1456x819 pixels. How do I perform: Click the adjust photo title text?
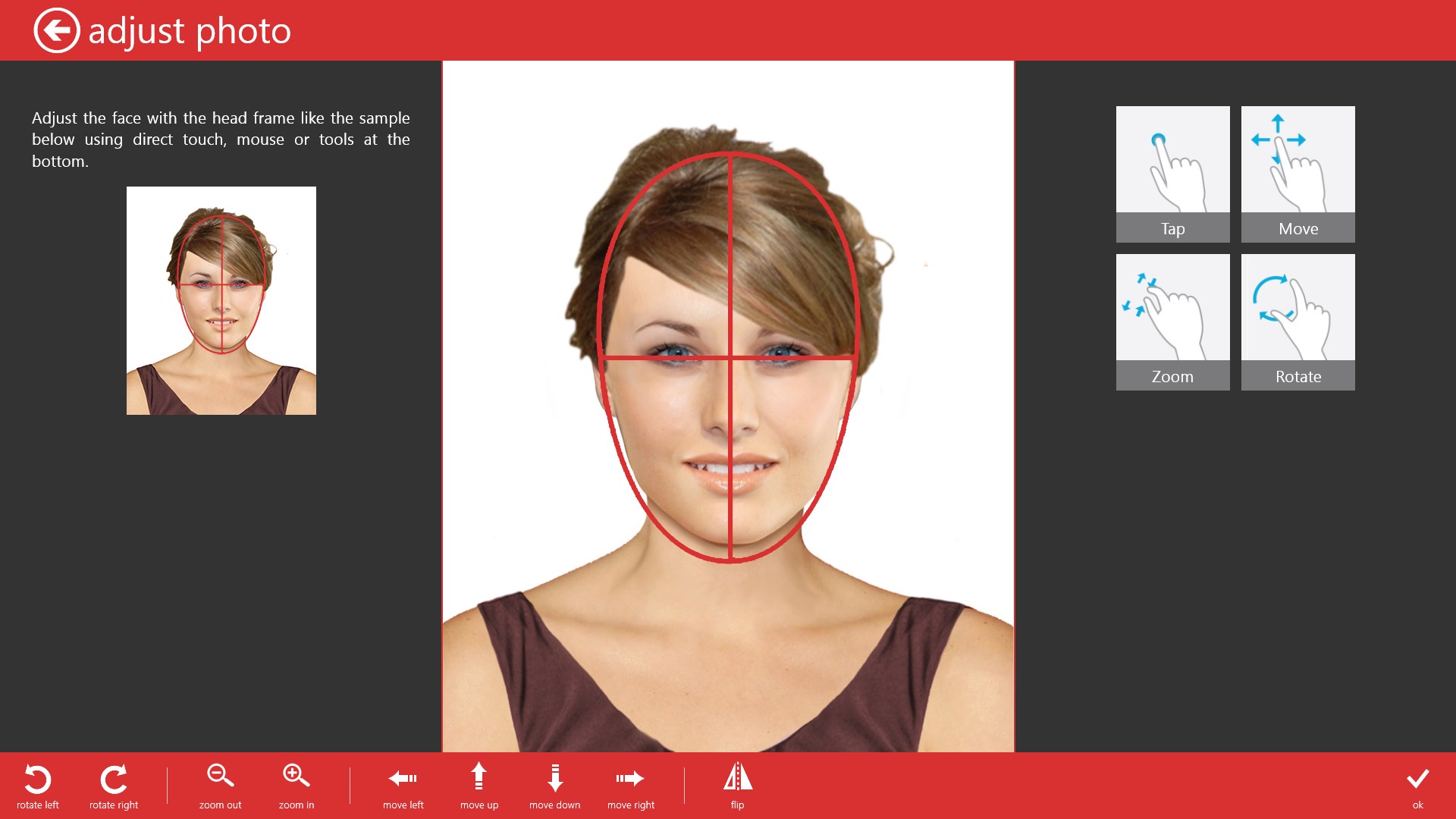[190, 31]
